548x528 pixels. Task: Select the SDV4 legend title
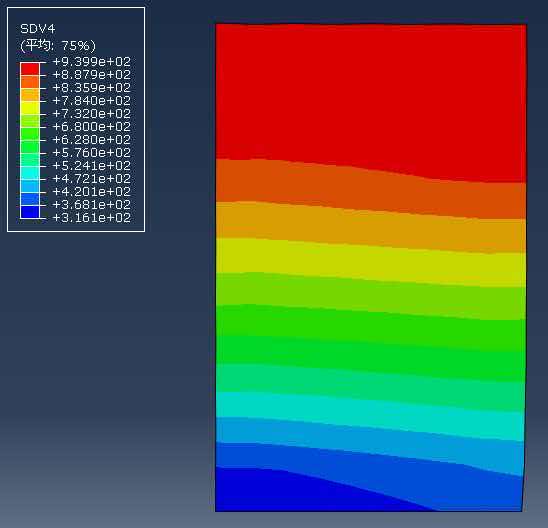coord(38,29)
